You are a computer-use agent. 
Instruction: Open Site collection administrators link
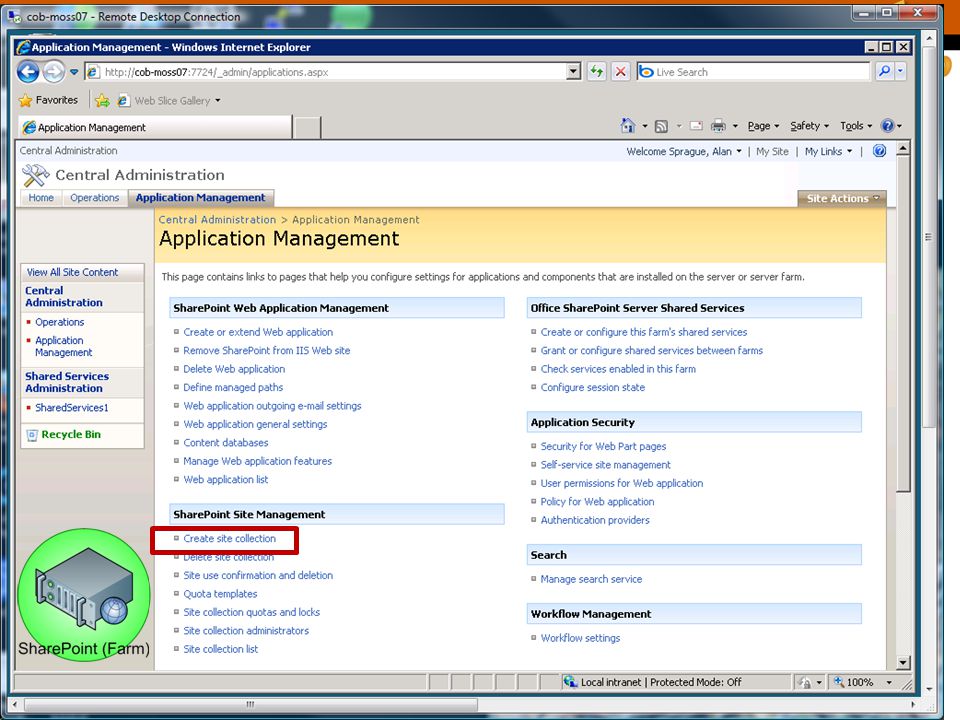point(246,631)
